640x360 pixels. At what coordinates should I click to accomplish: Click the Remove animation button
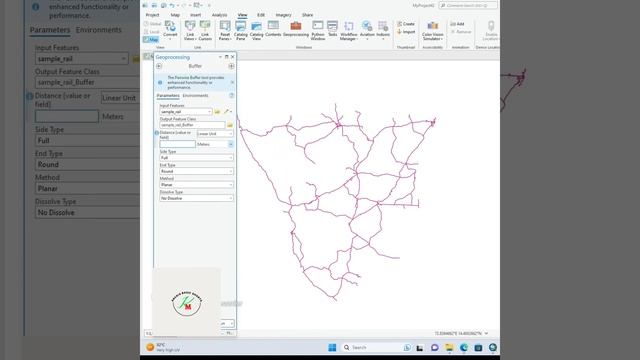[x=461, y=32]
